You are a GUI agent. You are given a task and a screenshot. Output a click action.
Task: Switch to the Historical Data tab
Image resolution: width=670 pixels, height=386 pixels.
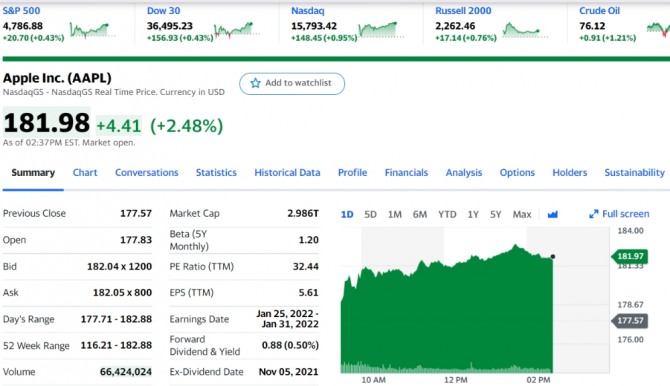coord(287,173)
